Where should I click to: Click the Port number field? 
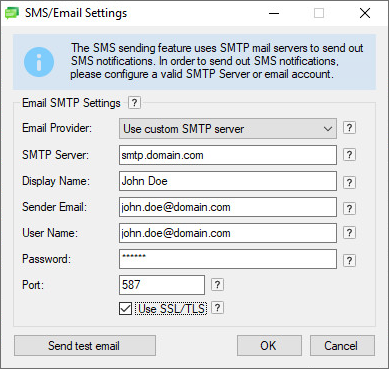(162, 285)
